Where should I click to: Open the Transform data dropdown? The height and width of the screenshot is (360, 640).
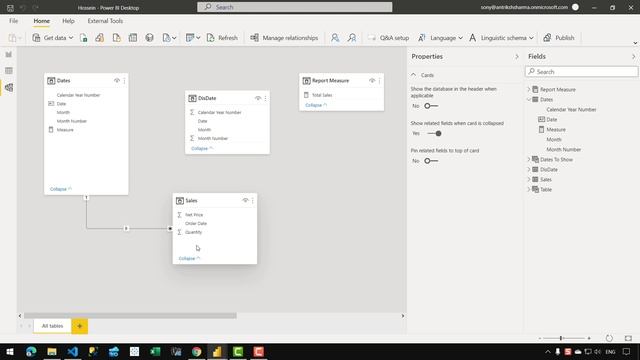[193, 38]
